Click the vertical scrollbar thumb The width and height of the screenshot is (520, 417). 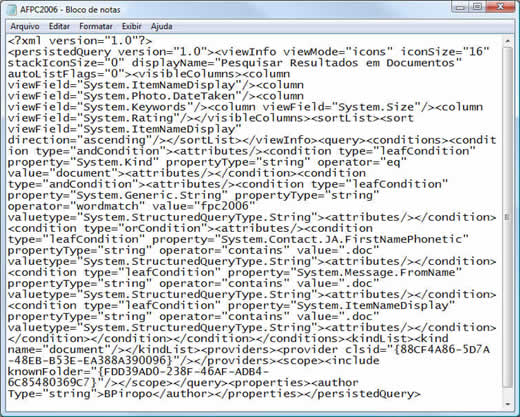pyautogui.click(x=507, y=217)
